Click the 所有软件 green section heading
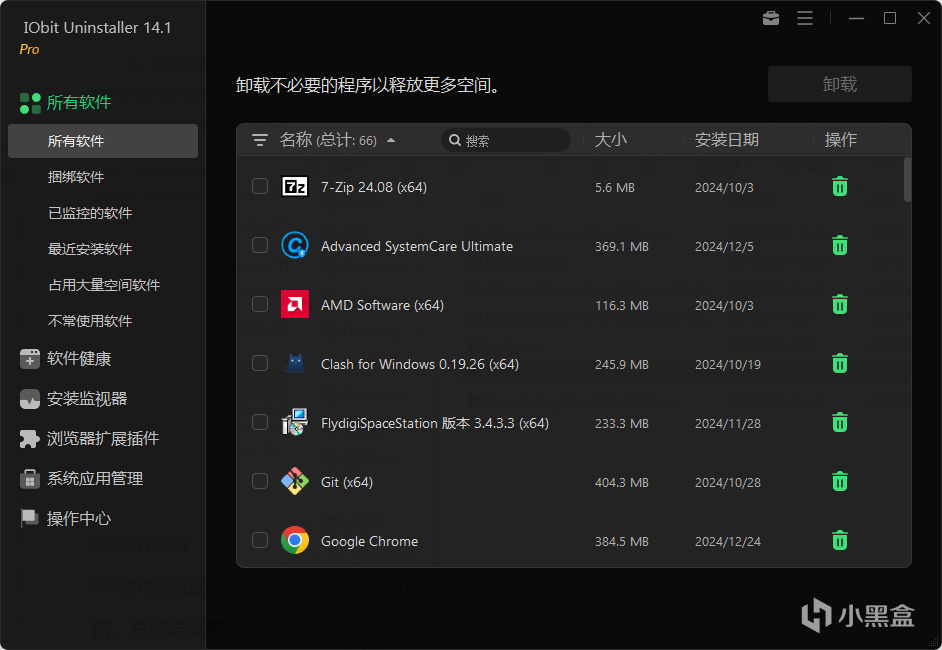 (x=79, y=103)
